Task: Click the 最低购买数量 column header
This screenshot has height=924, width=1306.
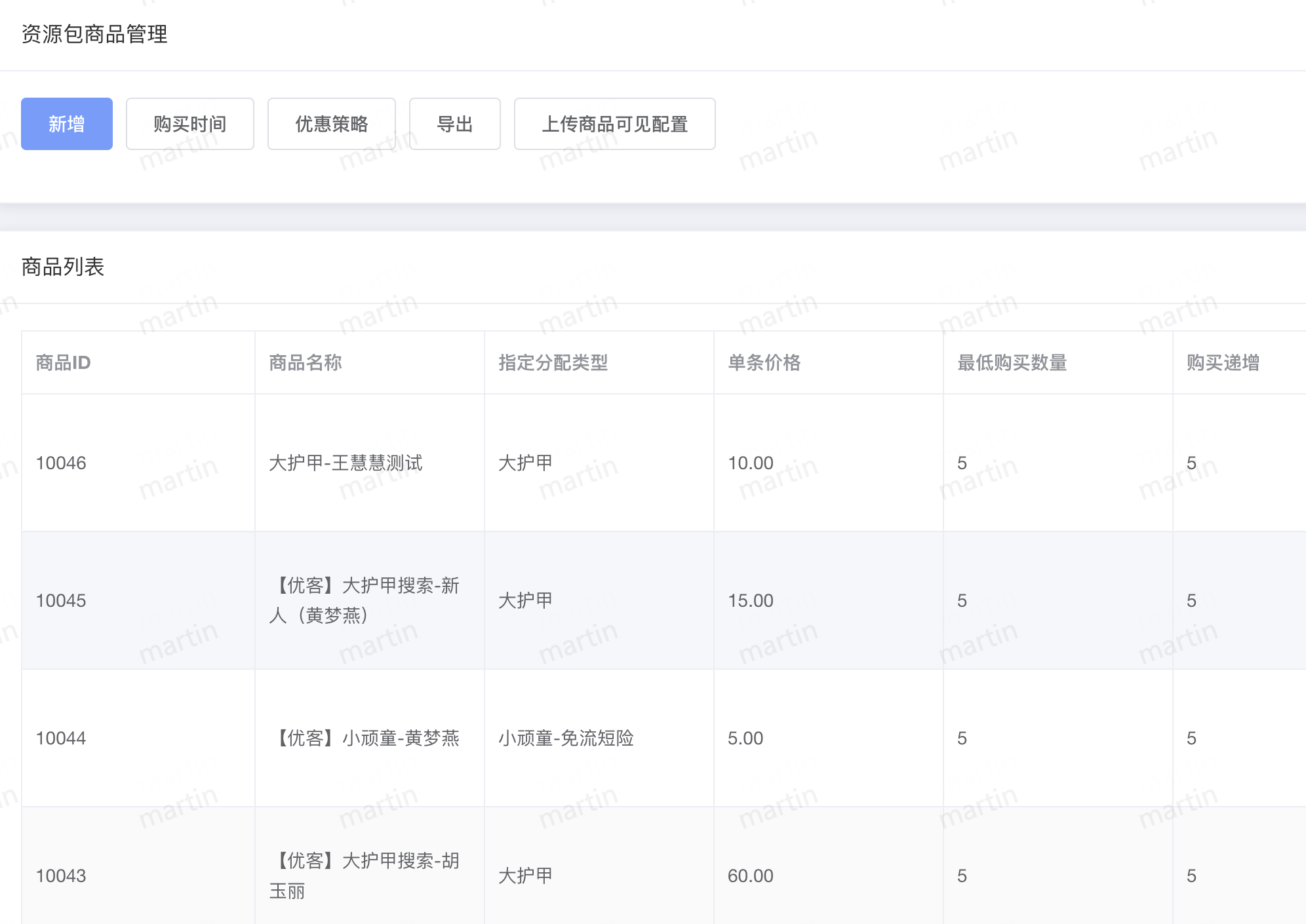Action: point(1012,362)
